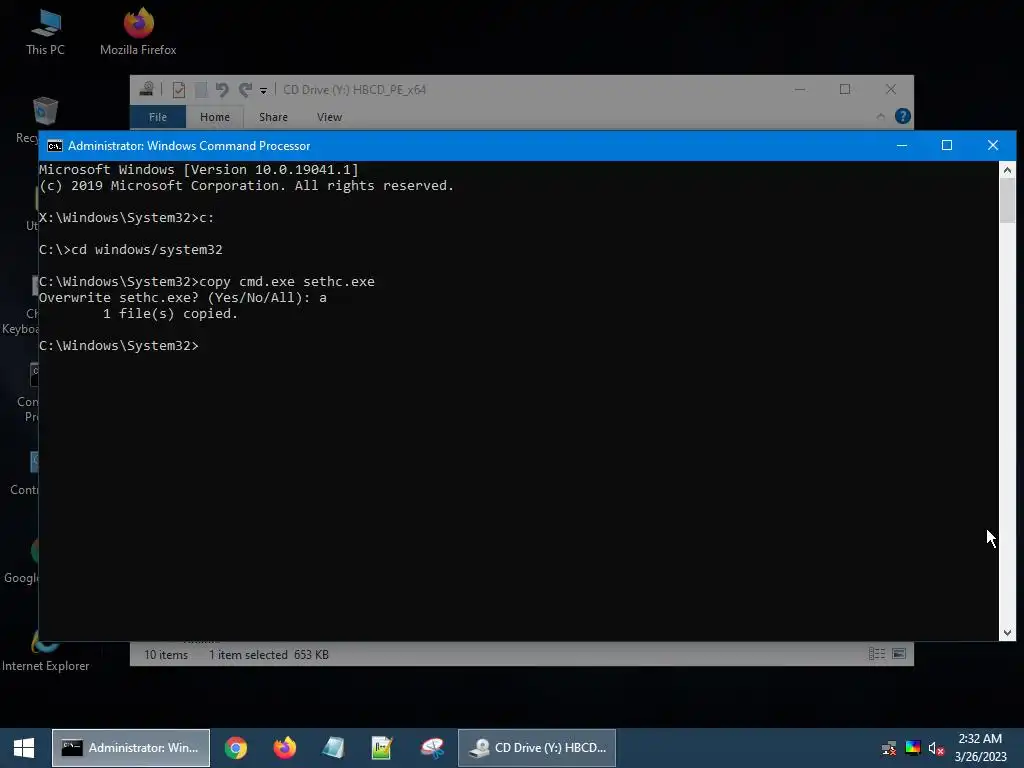Screen dimensions: 1024x768
Task: Click the CD drive icon in Explorer title bar
Action: [x=146, y=89]
